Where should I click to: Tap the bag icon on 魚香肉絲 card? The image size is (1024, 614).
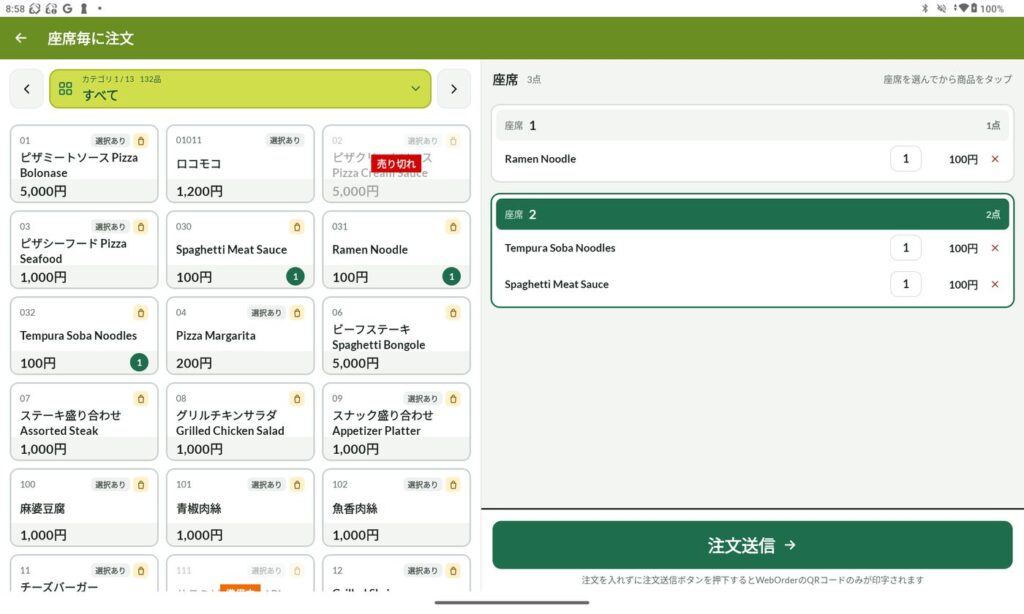(453, 485)
